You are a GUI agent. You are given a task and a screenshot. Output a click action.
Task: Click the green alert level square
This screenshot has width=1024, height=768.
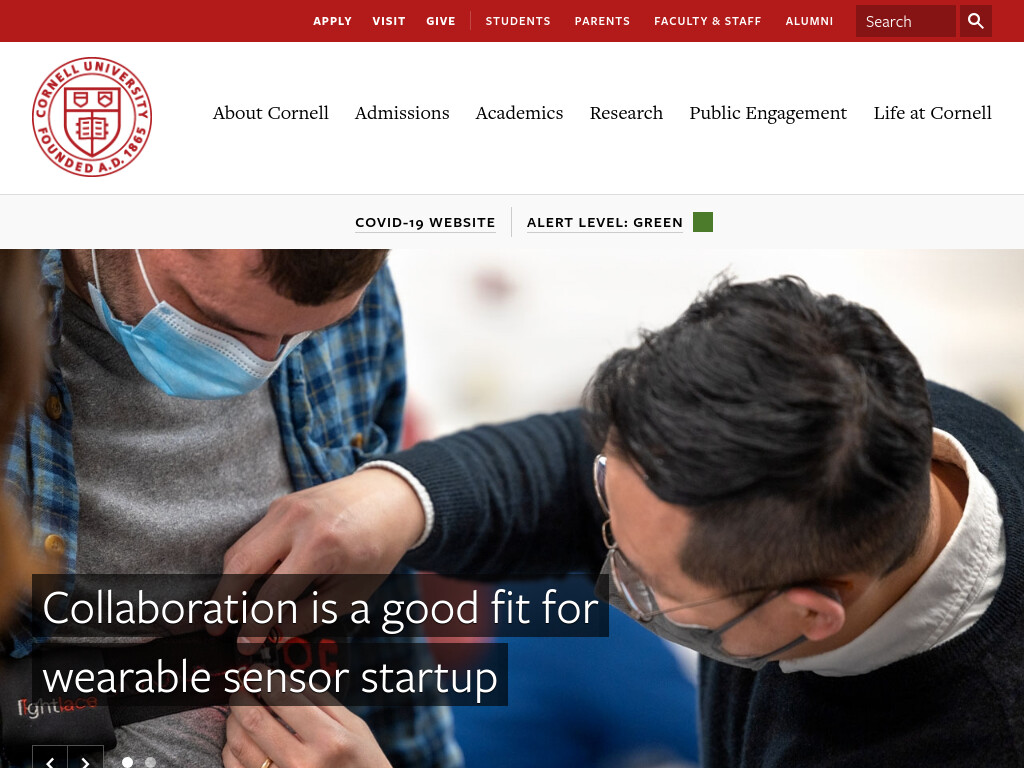coord(703,222)
